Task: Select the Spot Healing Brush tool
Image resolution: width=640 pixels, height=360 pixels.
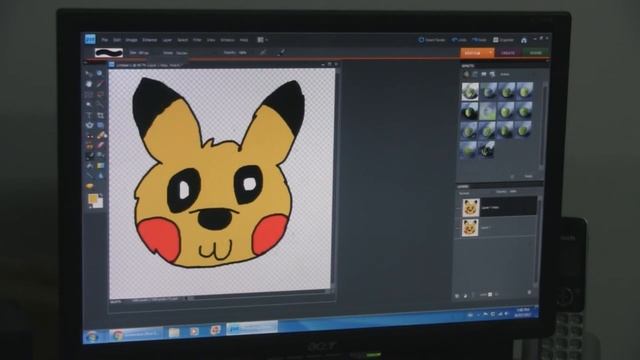Action: pyautogui.click(x=101, y=136)
